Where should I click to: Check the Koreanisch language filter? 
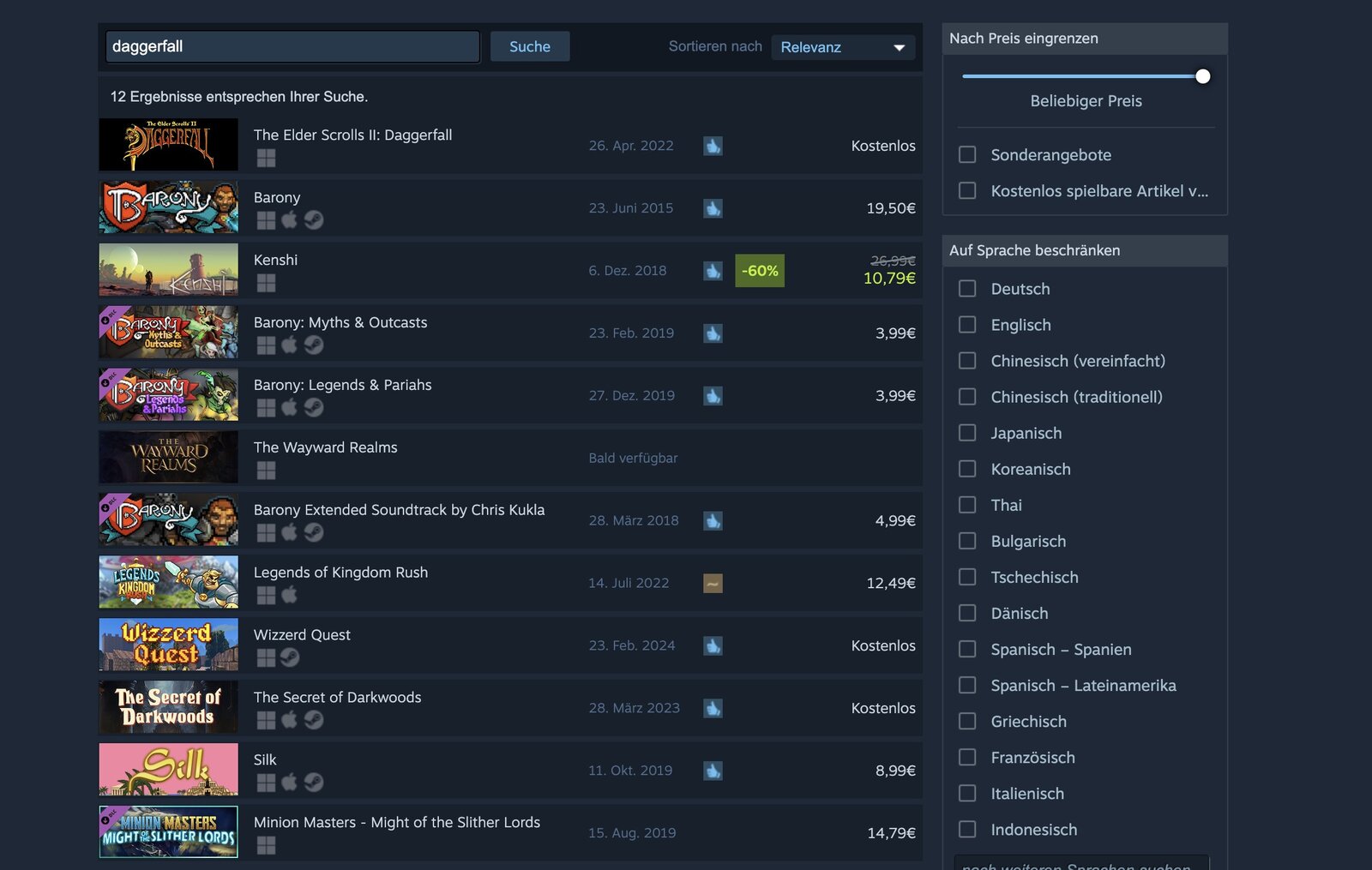(967, 469)
